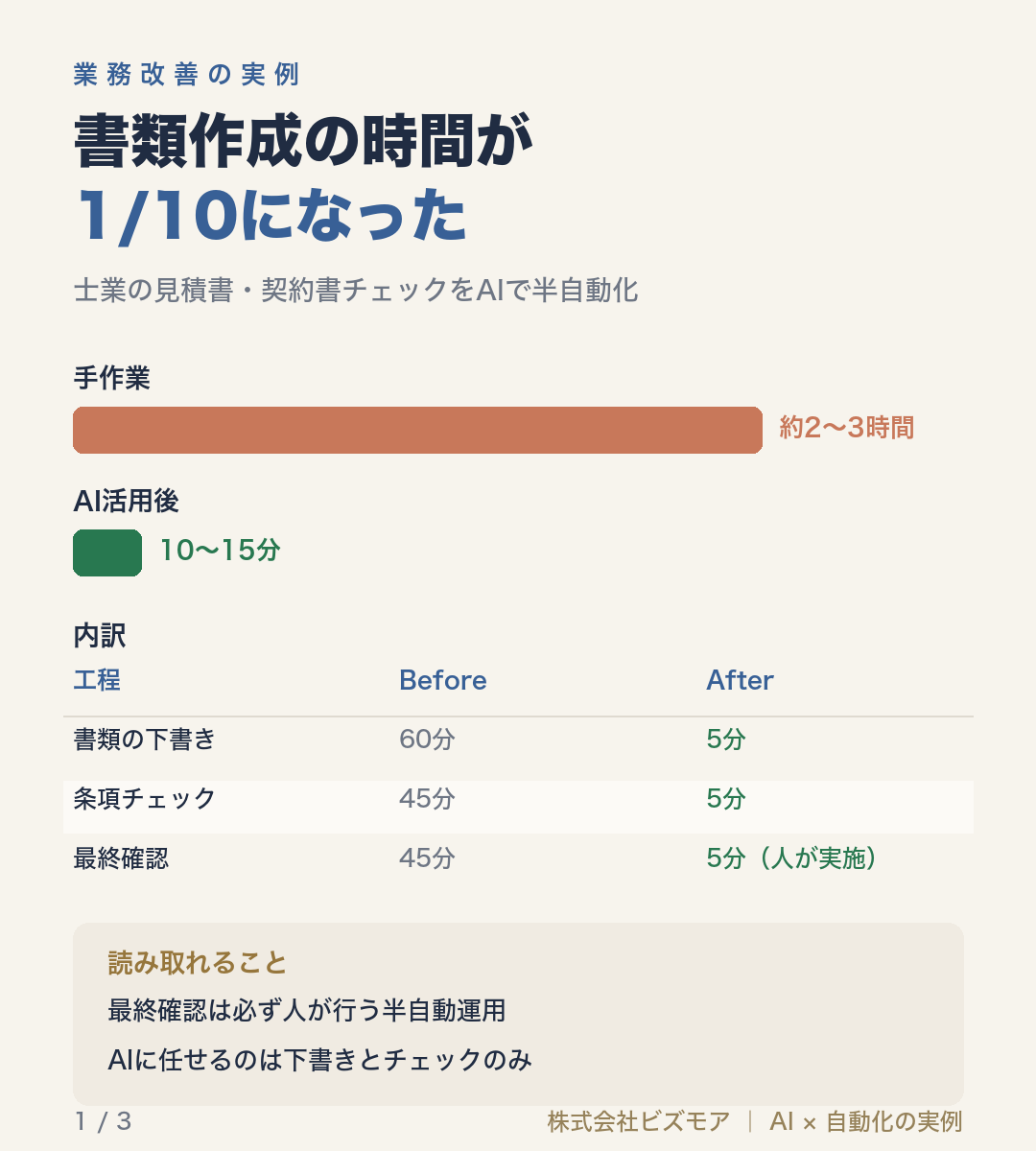This screenshot has height=1151, width=1036.
Task: Click the After column header
Action: click(740, 680)
